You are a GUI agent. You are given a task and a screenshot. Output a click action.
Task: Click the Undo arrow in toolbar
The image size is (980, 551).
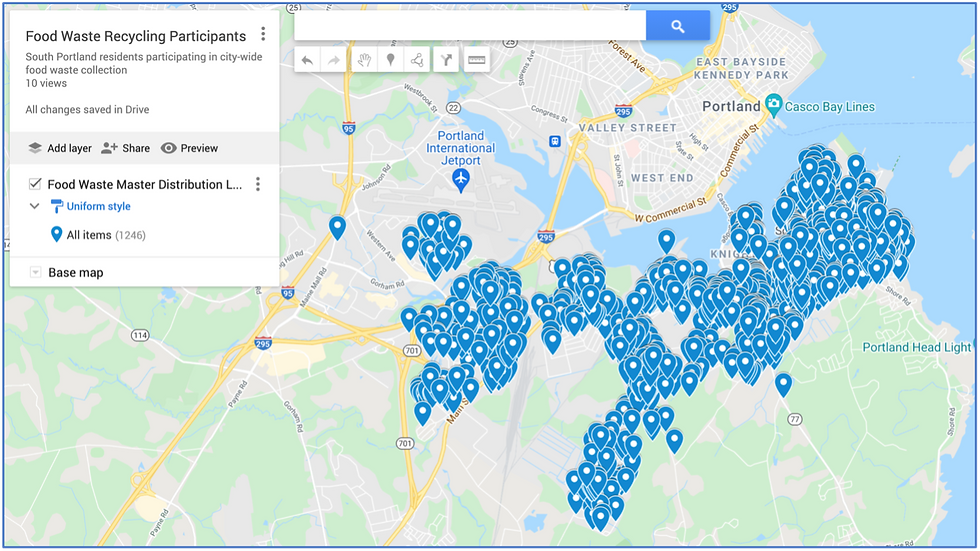coord(307,61)
